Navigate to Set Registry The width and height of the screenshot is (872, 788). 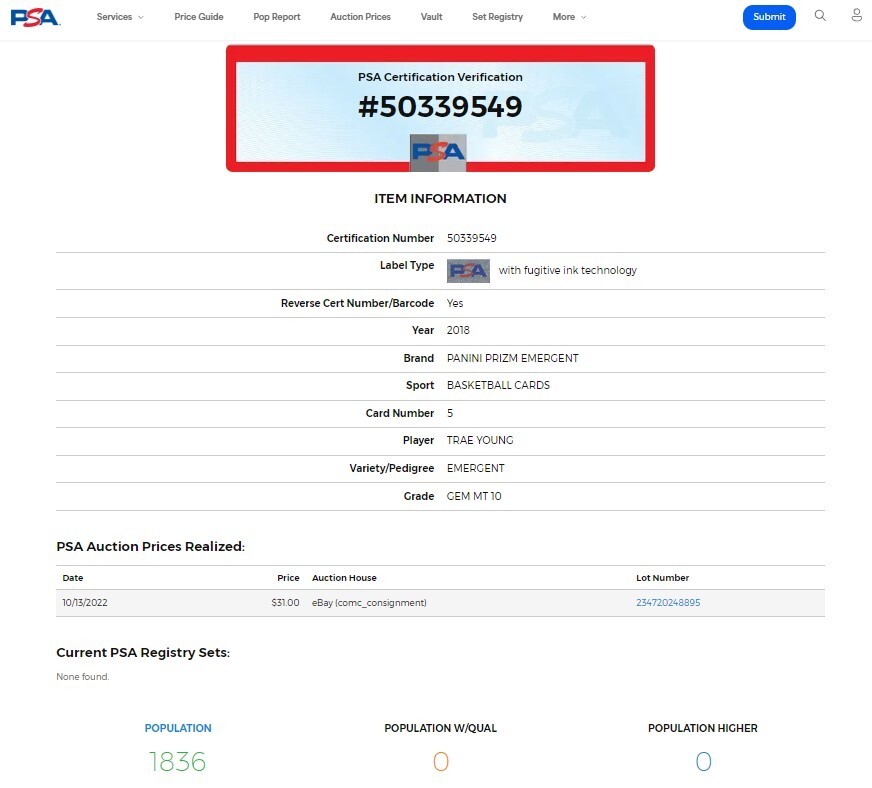(497, 17)
